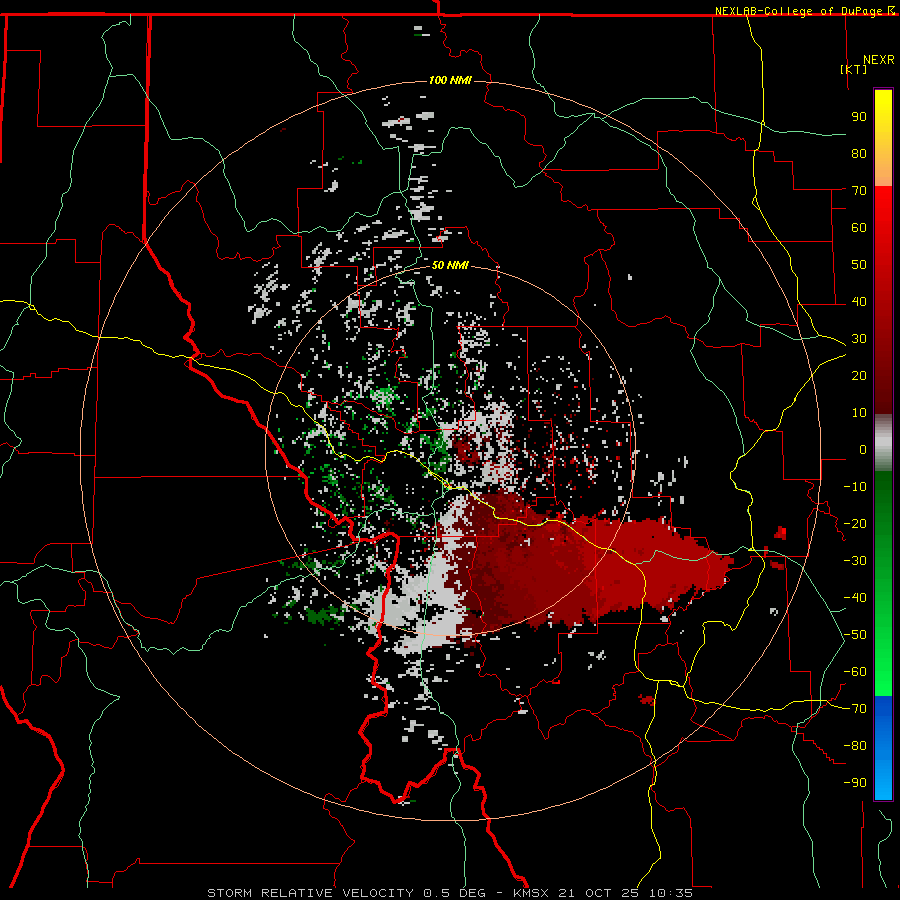Click the 50 value on the velocity scale
900x900 pixels.
coord(859,265)
